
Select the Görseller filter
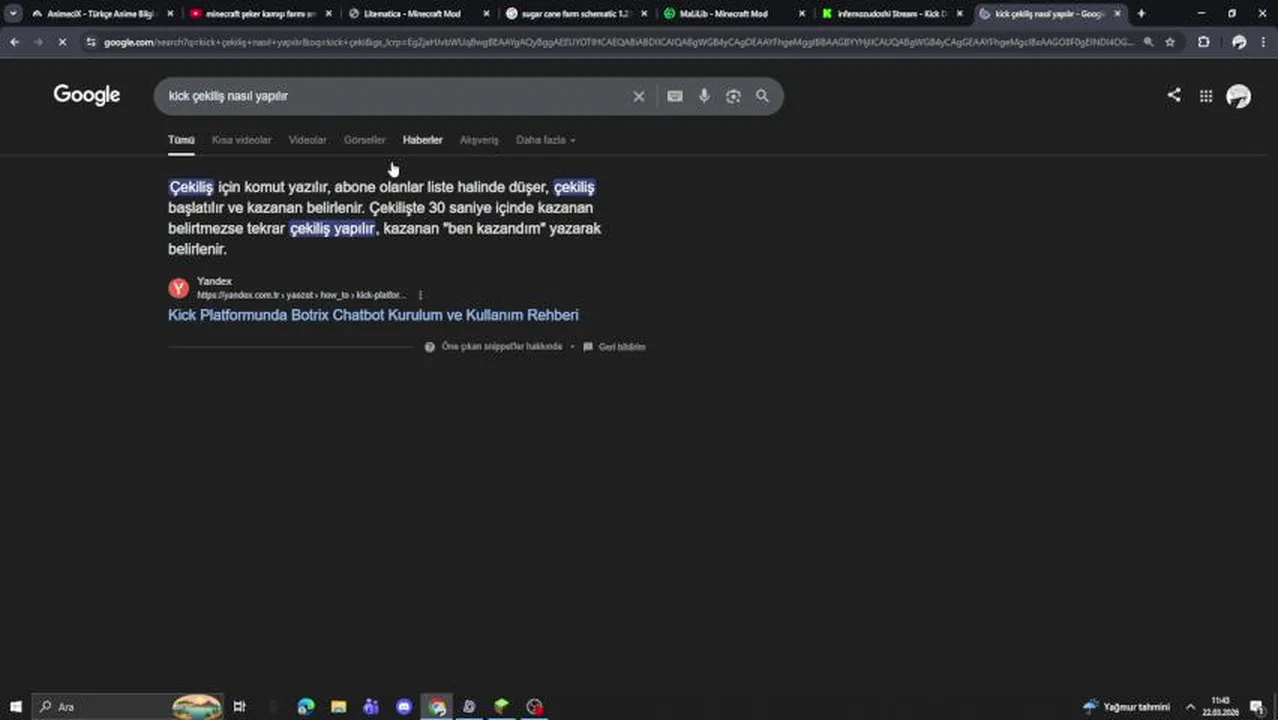(x=364, y=140)
